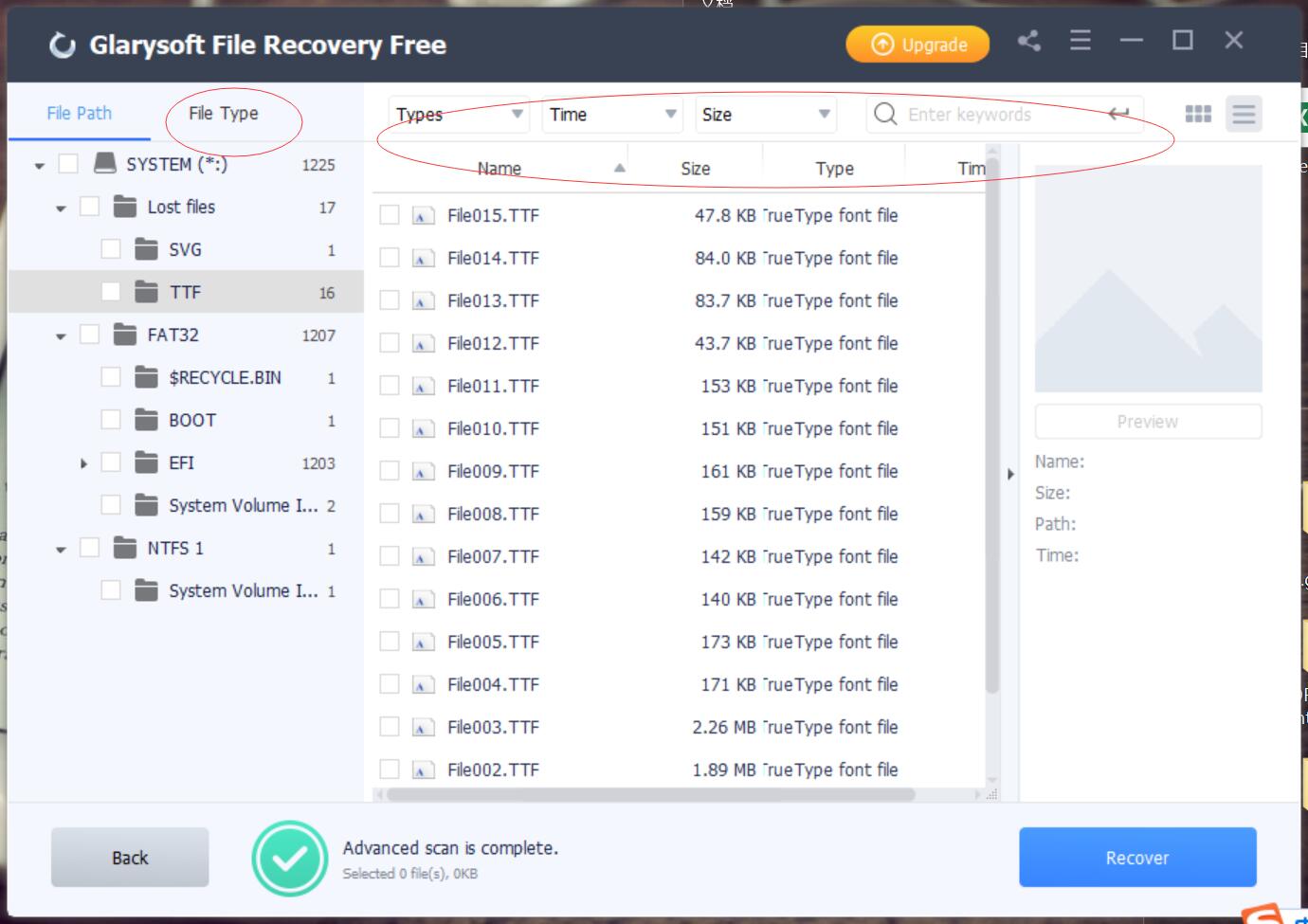Click the TTF folder icon
This screenshot has width=1308, height=924.
tap(146, 292)
